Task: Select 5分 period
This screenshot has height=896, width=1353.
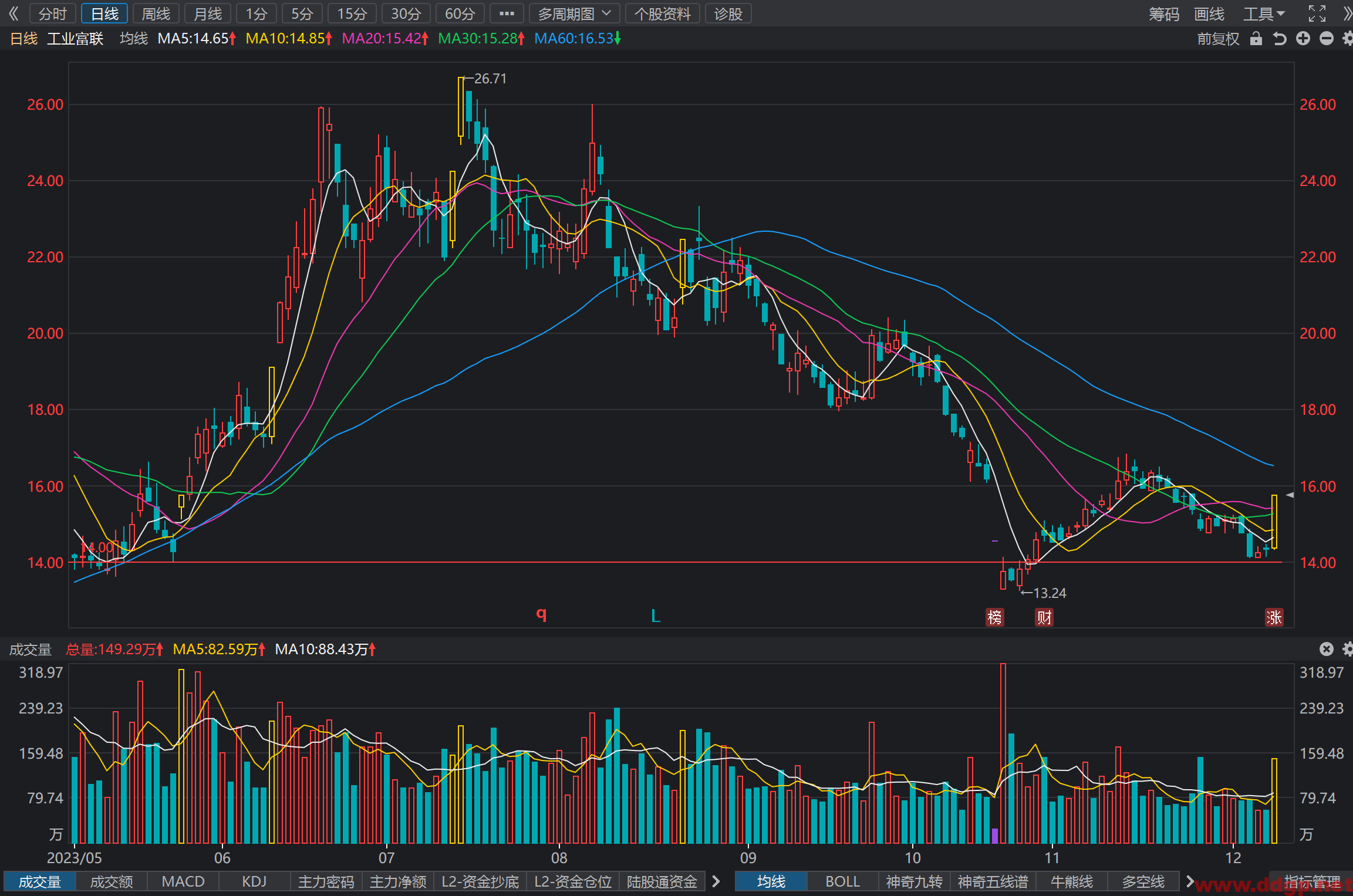Action: (x=302, y=13)
